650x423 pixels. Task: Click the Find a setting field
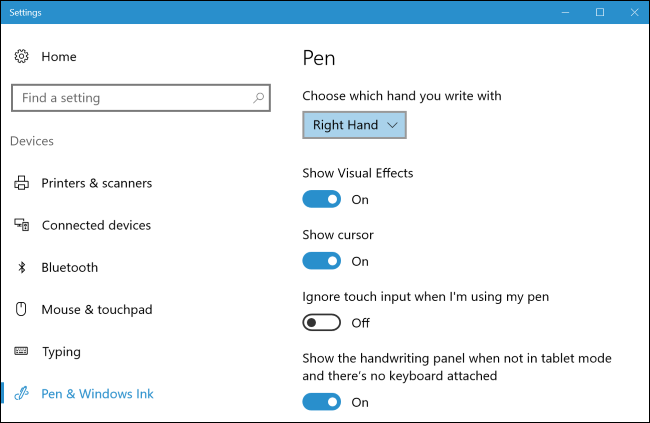point(130,98)
